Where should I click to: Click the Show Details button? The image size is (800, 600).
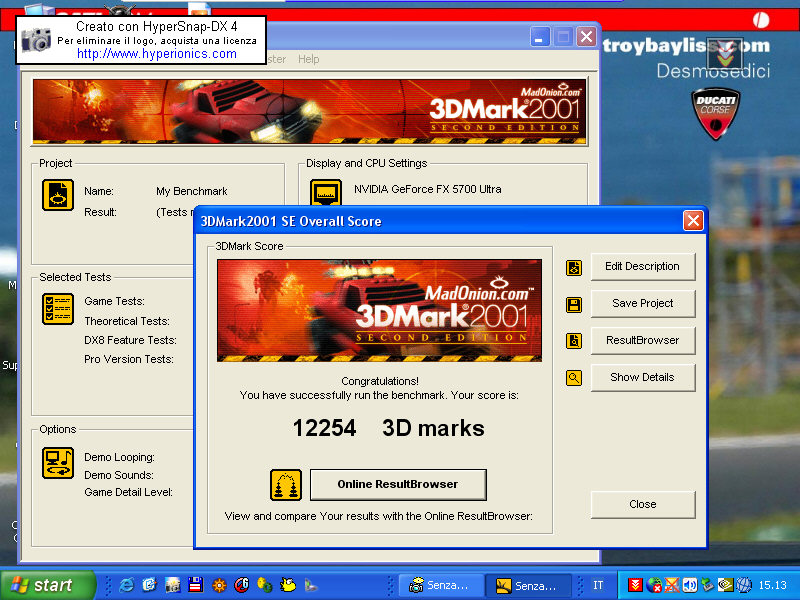(643, 378)
